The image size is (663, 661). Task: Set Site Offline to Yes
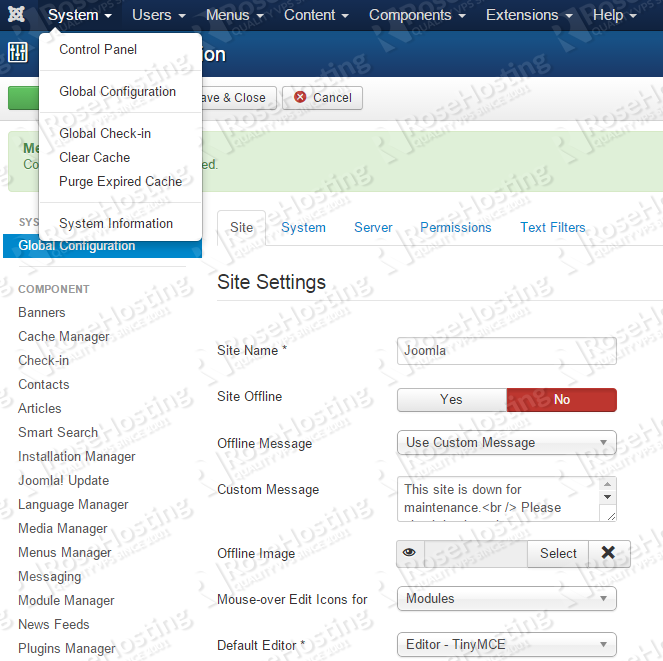tap(452, 400)
